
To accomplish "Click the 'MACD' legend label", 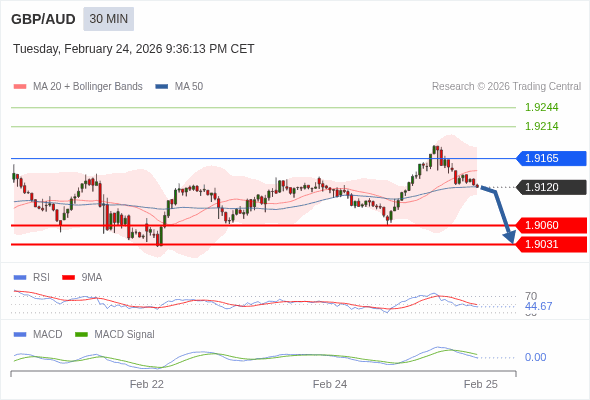I will [x=47, y=335].
